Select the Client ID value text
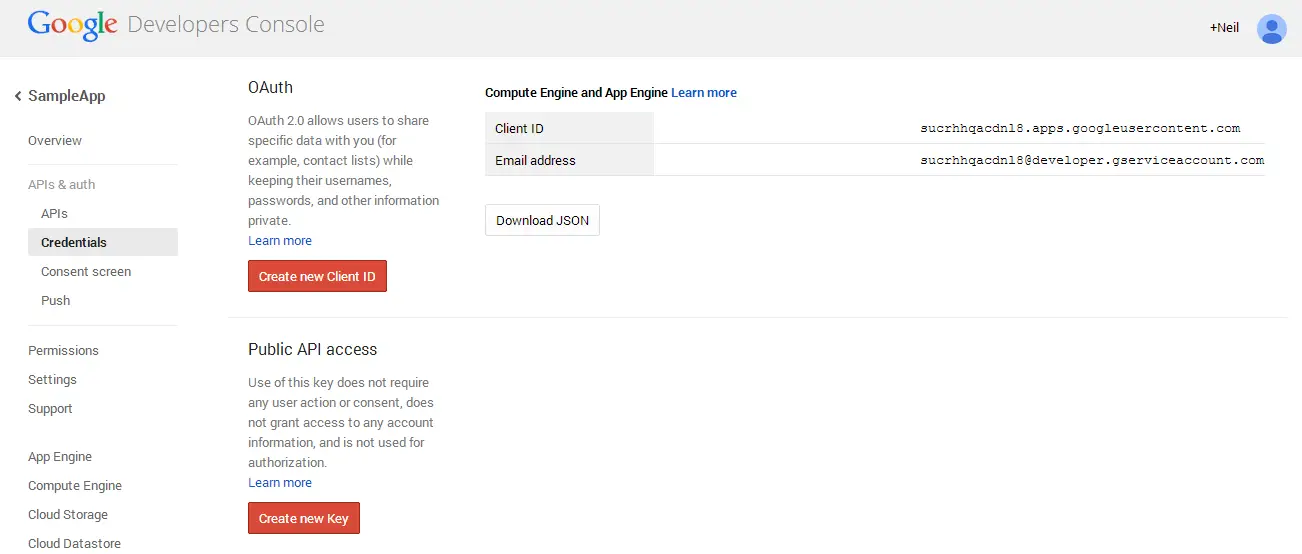 coord(1080,129)
